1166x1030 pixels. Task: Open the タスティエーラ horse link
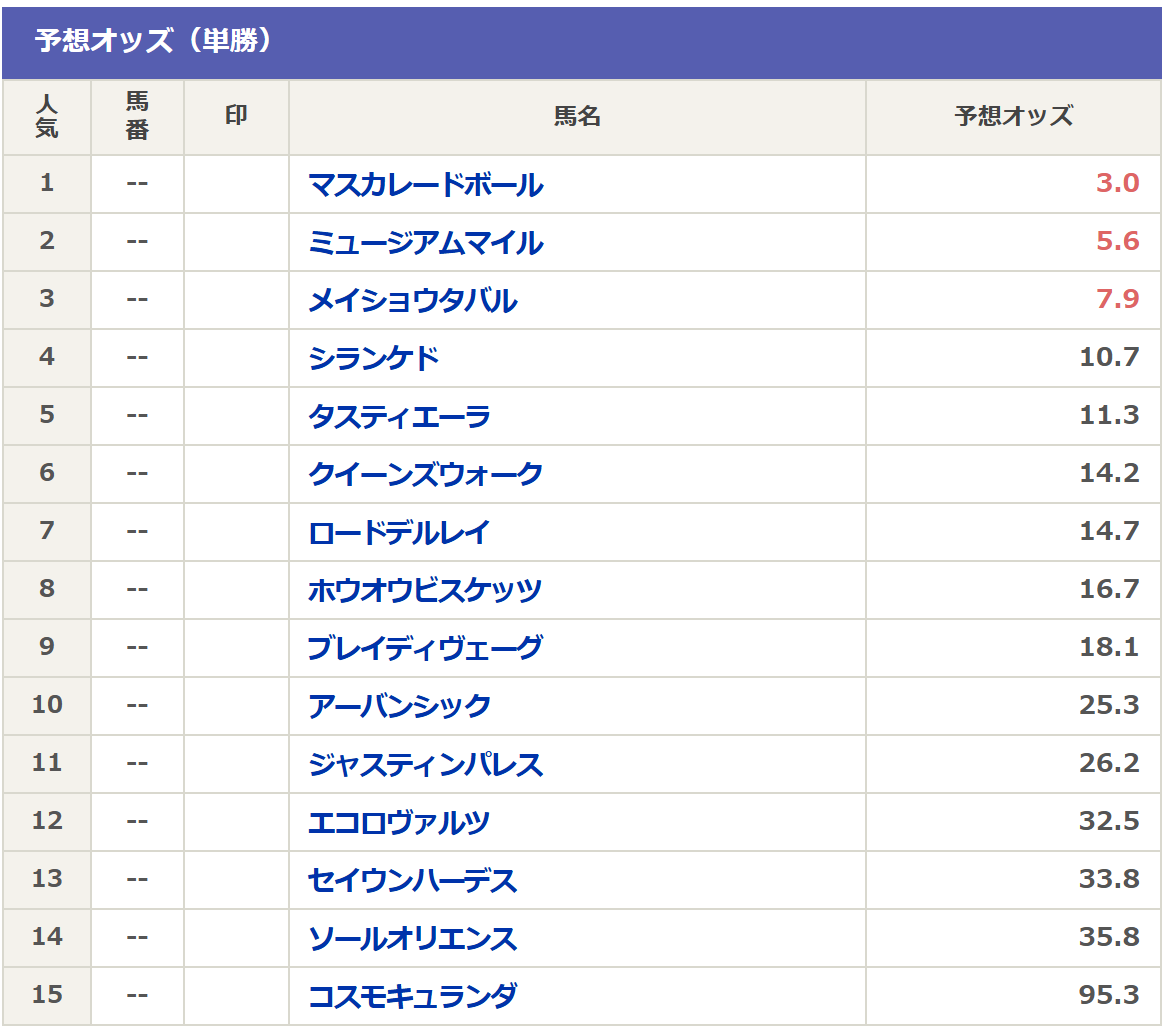pos(399,416)
